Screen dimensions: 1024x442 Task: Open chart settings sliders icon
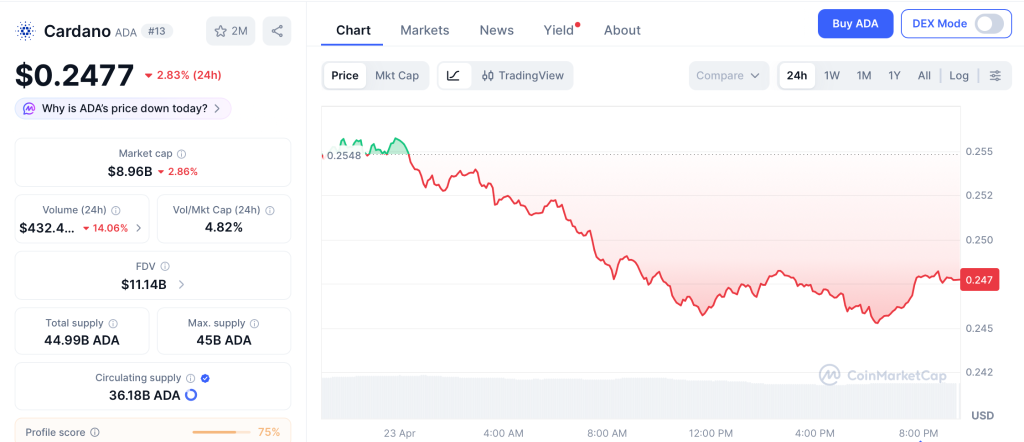[994, 75]
